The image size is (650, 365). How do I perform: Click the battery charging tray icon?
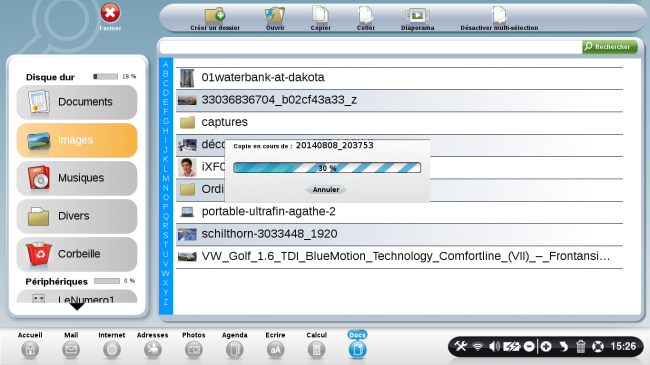click(512, 346)
